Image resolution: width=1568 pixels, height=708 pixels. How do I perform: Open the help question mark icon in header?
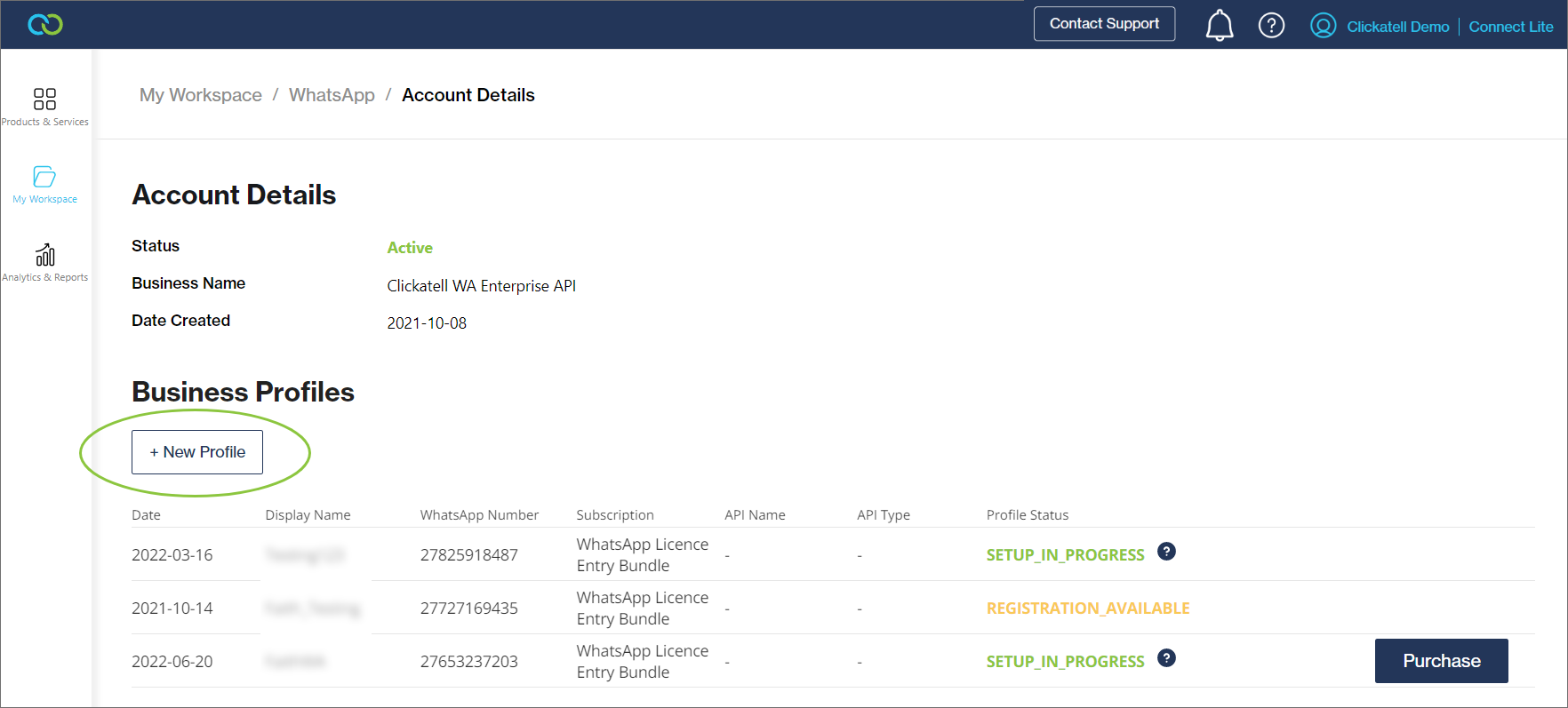(x=1272, y=25)
